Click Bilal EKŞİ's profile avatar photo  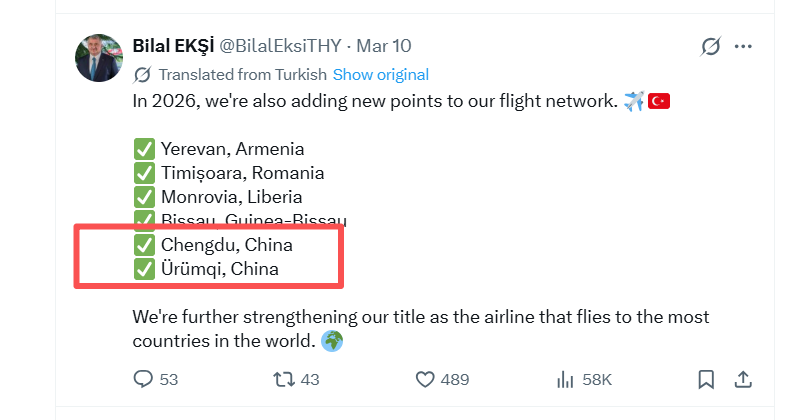tap(99, 57)
